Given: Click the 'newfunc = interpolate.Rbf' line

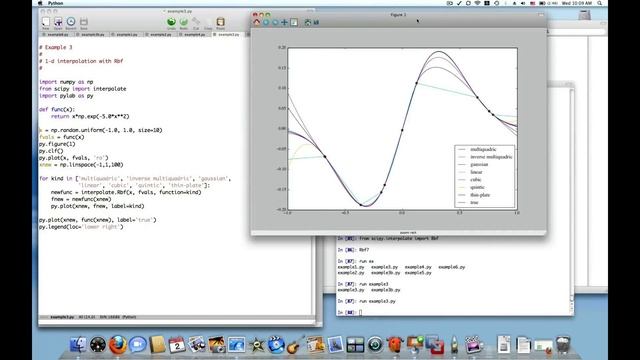Looking at the screenshot, I should coord(126,192).
